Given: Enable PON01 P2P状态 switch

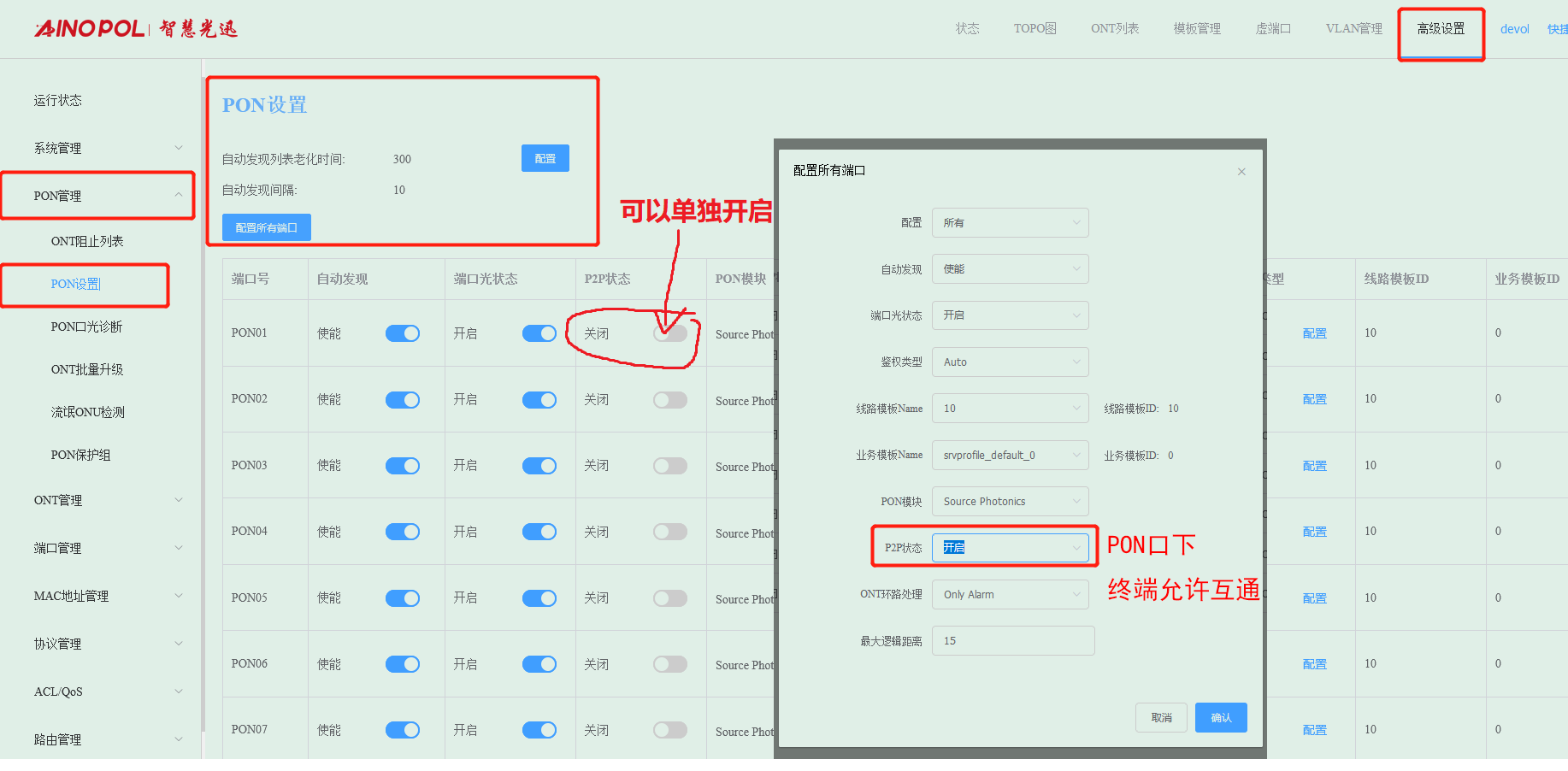Looking at the screenshot, I should [x=669, y=333].
